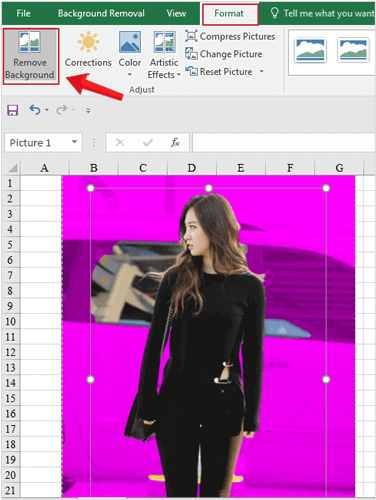
Task: Click the Select All corner triangle
Action: pyautogui.click(x=12, y=168)
